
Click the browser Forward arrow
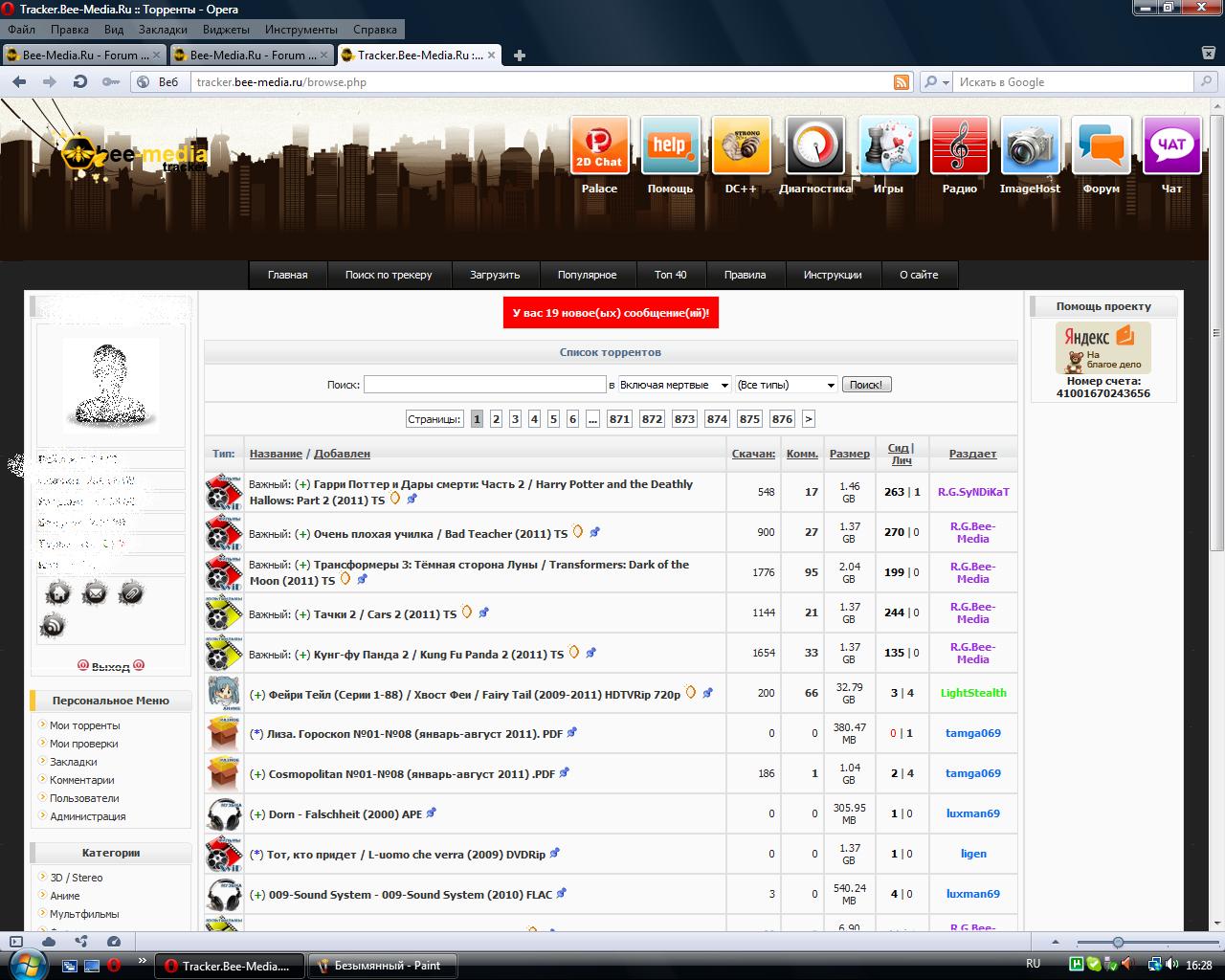coord(50,82)
